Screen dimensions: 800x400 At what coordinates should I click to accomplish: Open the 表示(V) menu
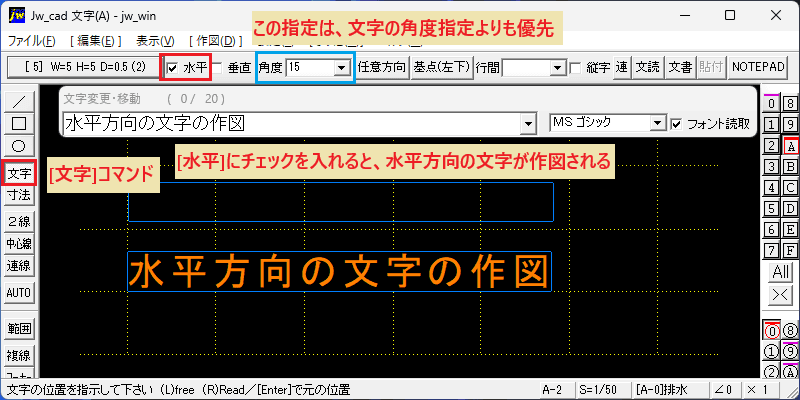[155, 41]
